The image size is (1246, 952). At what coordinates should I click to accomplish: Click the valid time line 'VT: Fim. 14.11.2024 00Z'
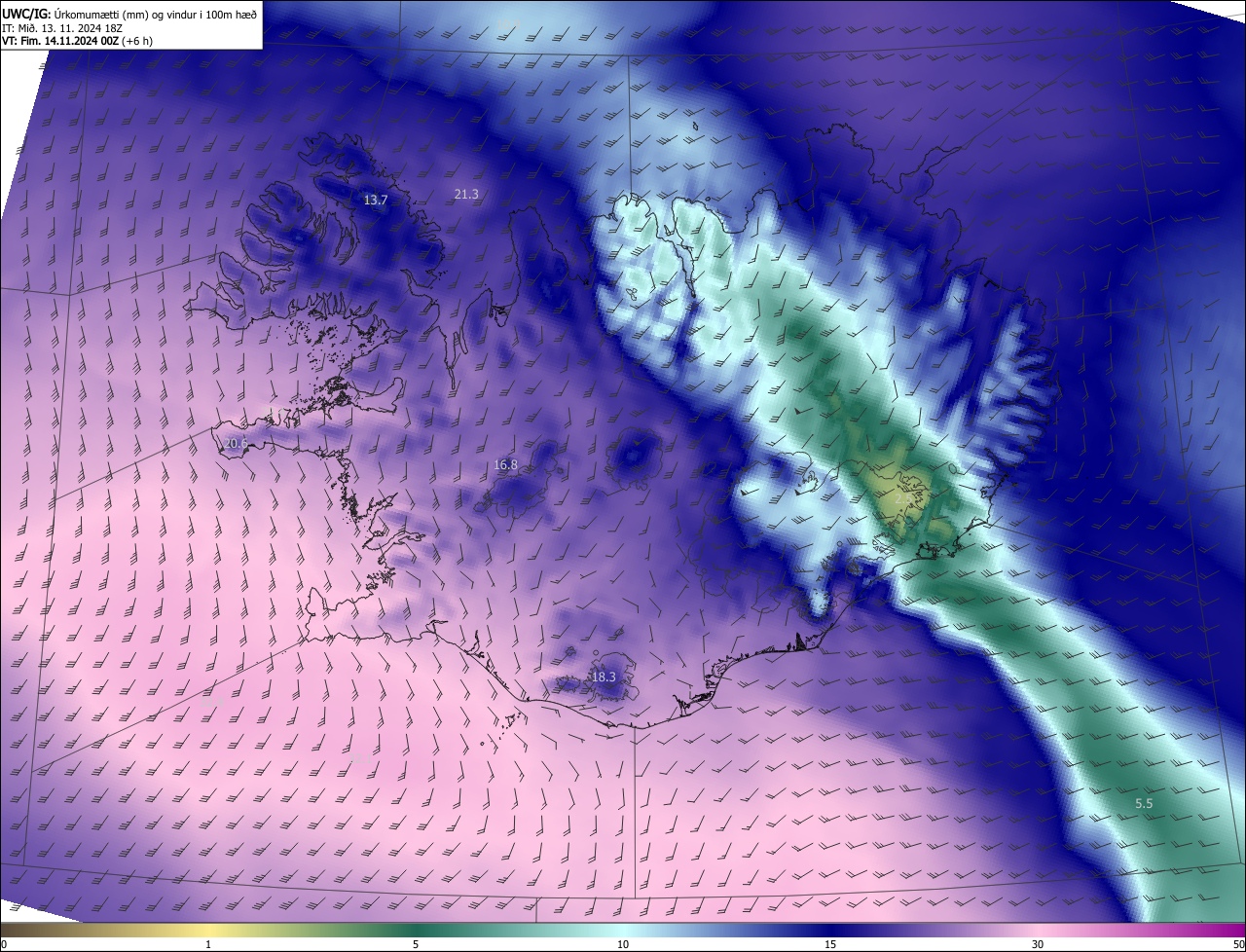(x=60, y=41)
